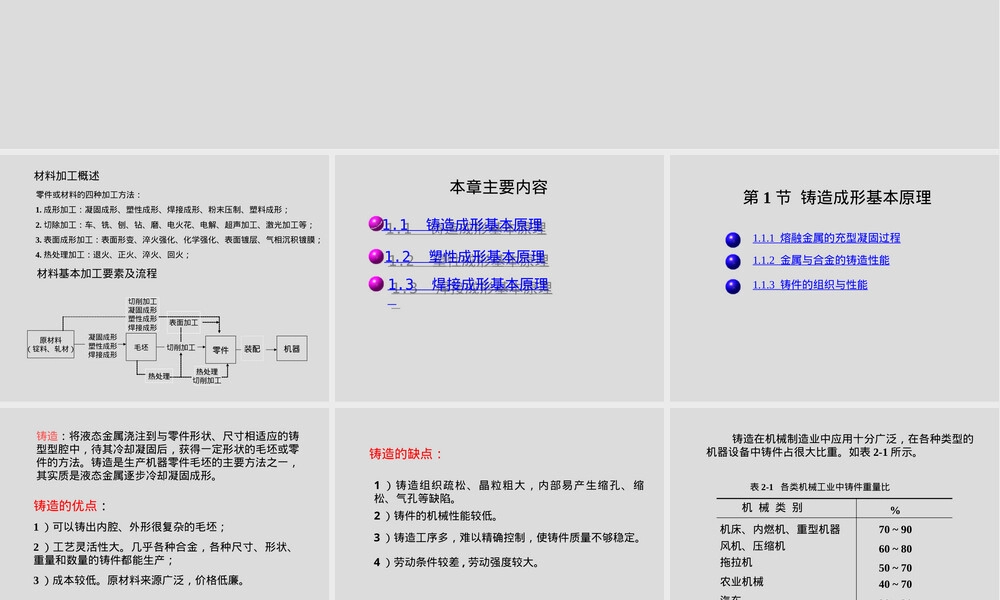
Task: Click the line 3）成本较低 text
Action: 139,580
